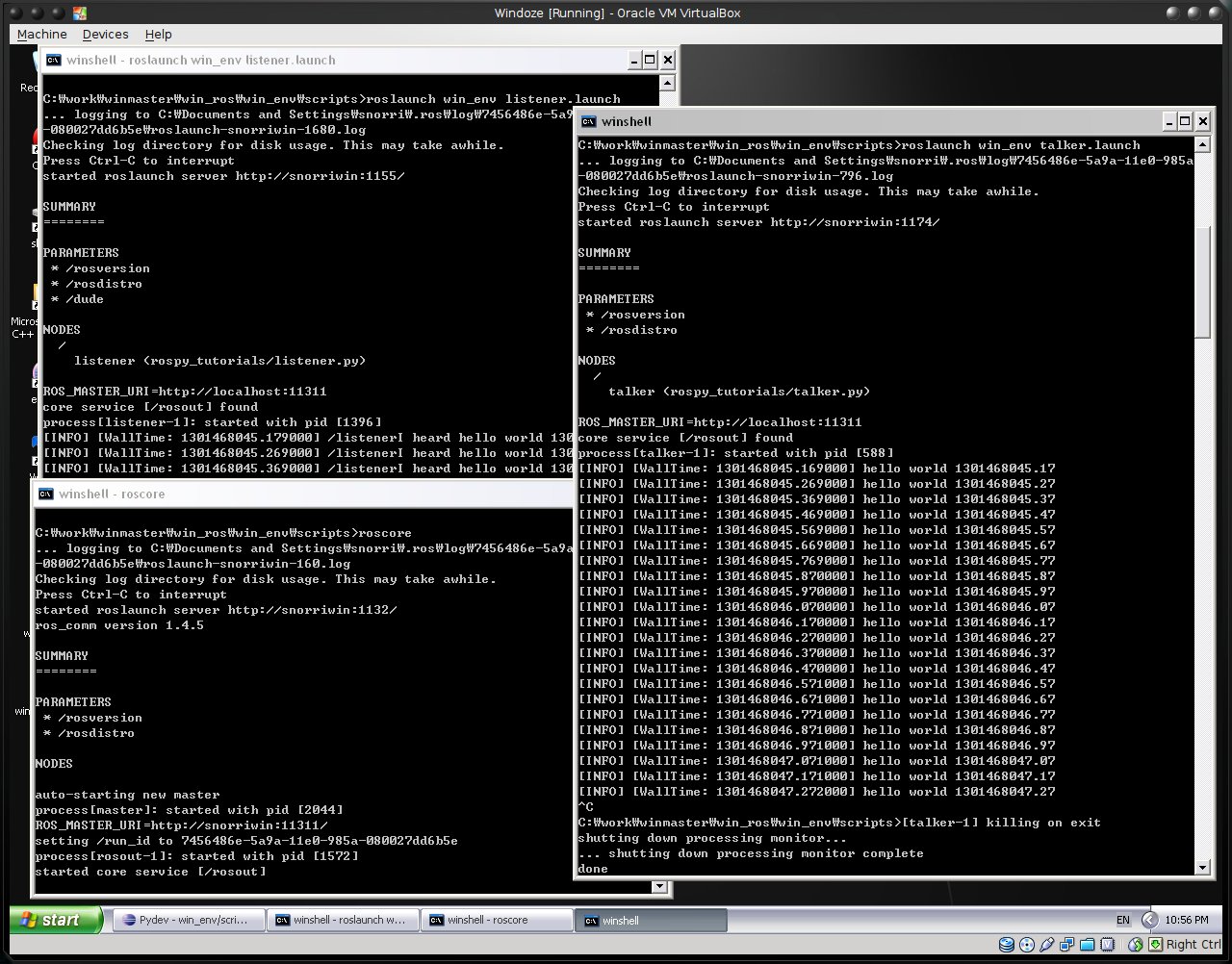Viewport: 1232px width, 964px height.
Task: Open system menu icon of listener.launch window
Action: [54, 60]
